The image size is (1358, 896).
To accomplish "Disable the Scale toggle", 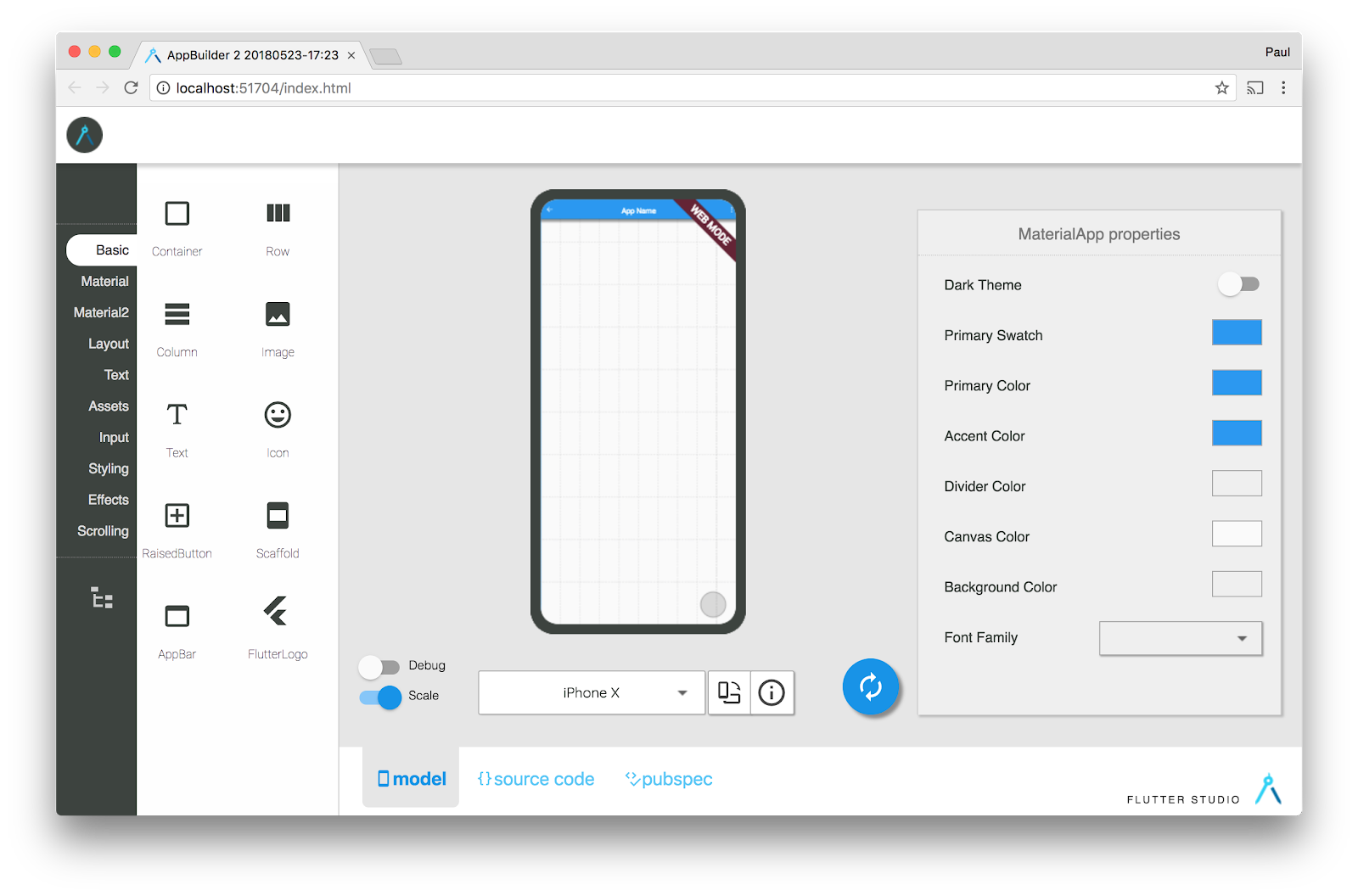I will [379, 697].
